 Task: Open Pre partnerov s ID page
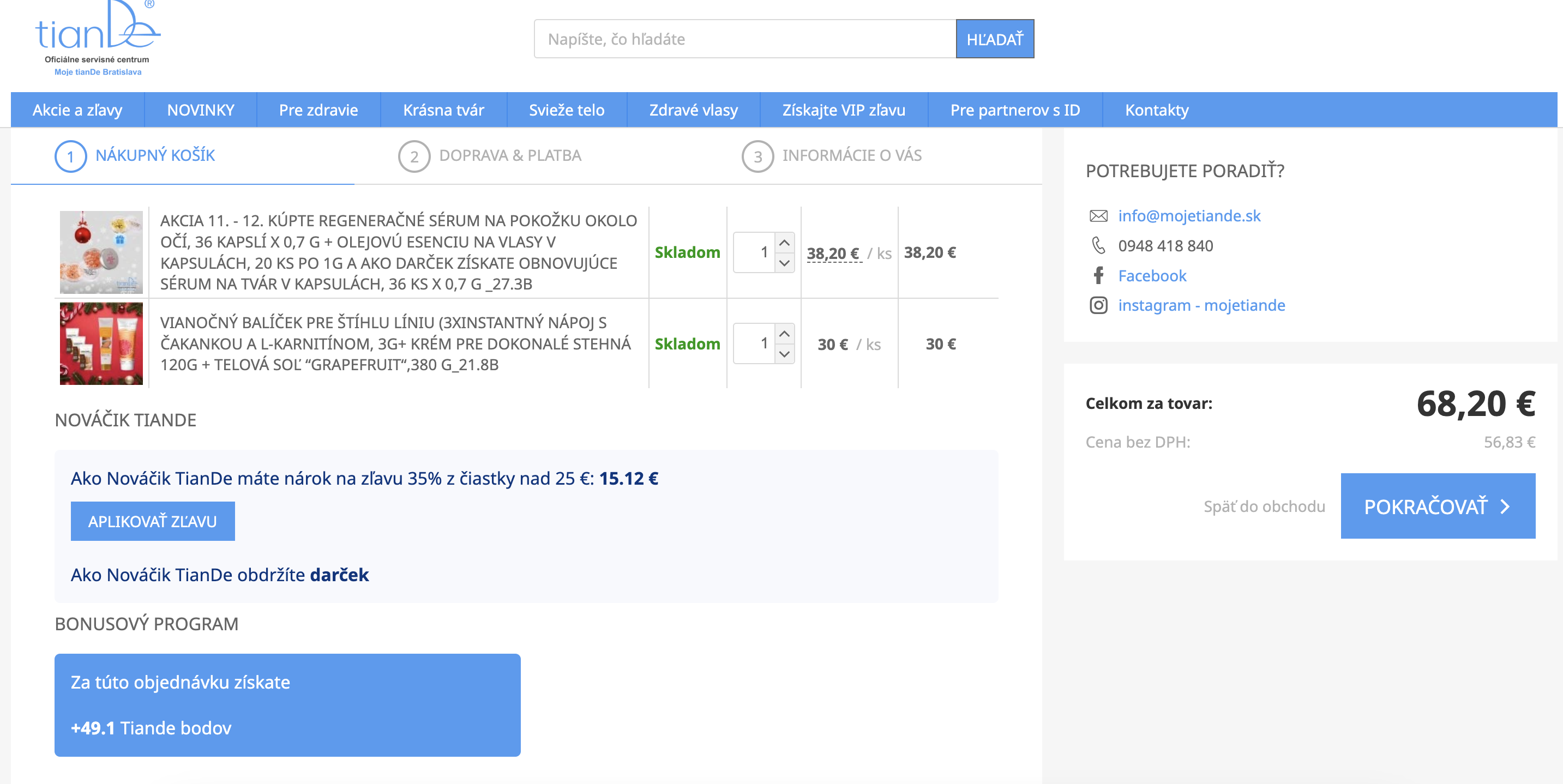pos(1015,110)
